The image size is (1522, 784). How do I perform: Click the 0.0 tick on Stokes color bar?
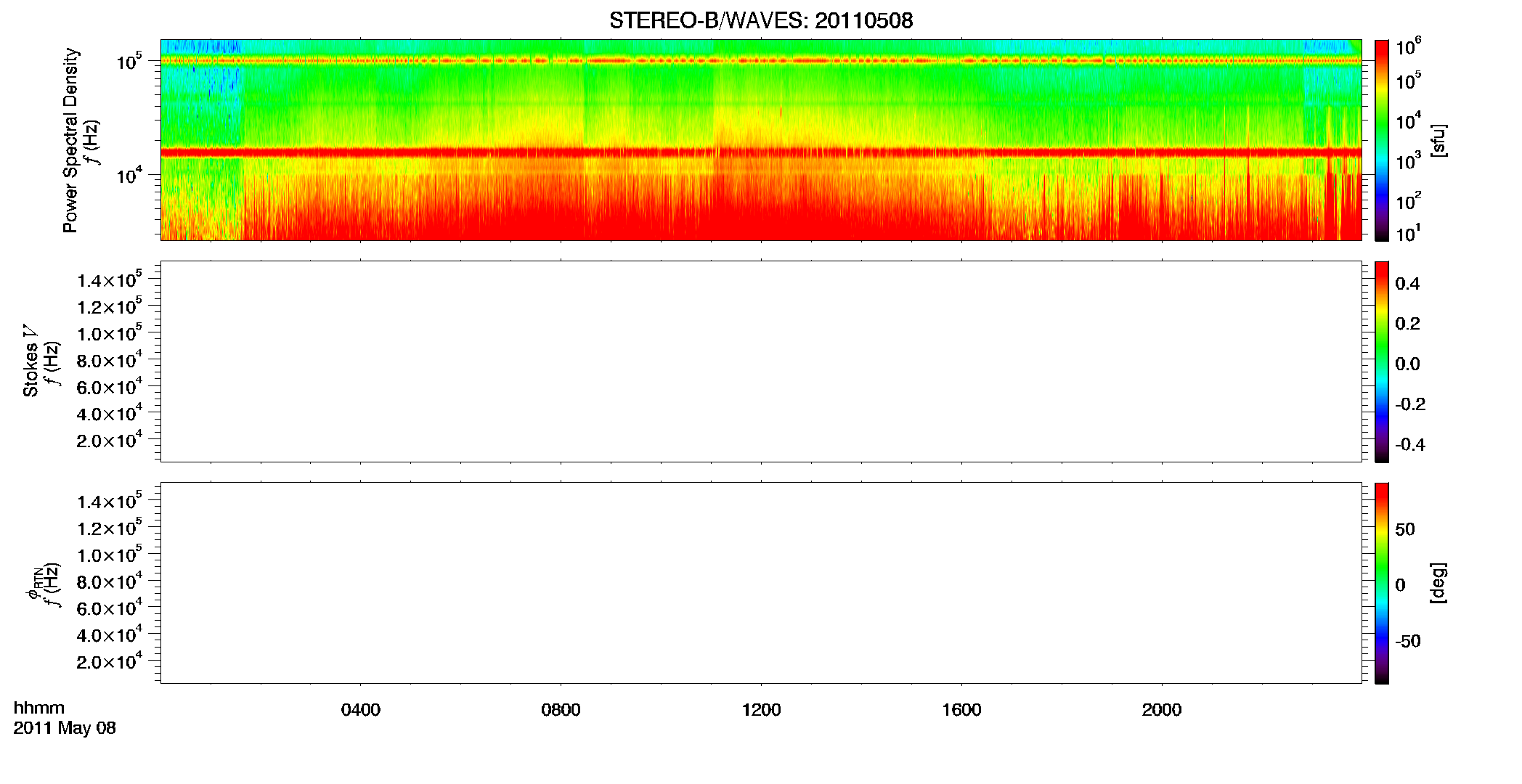(1407, 364)
